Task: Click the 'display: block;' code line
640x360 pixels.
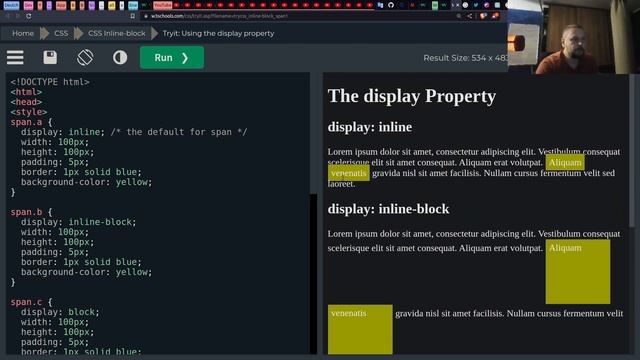Action: click(60, 312)
